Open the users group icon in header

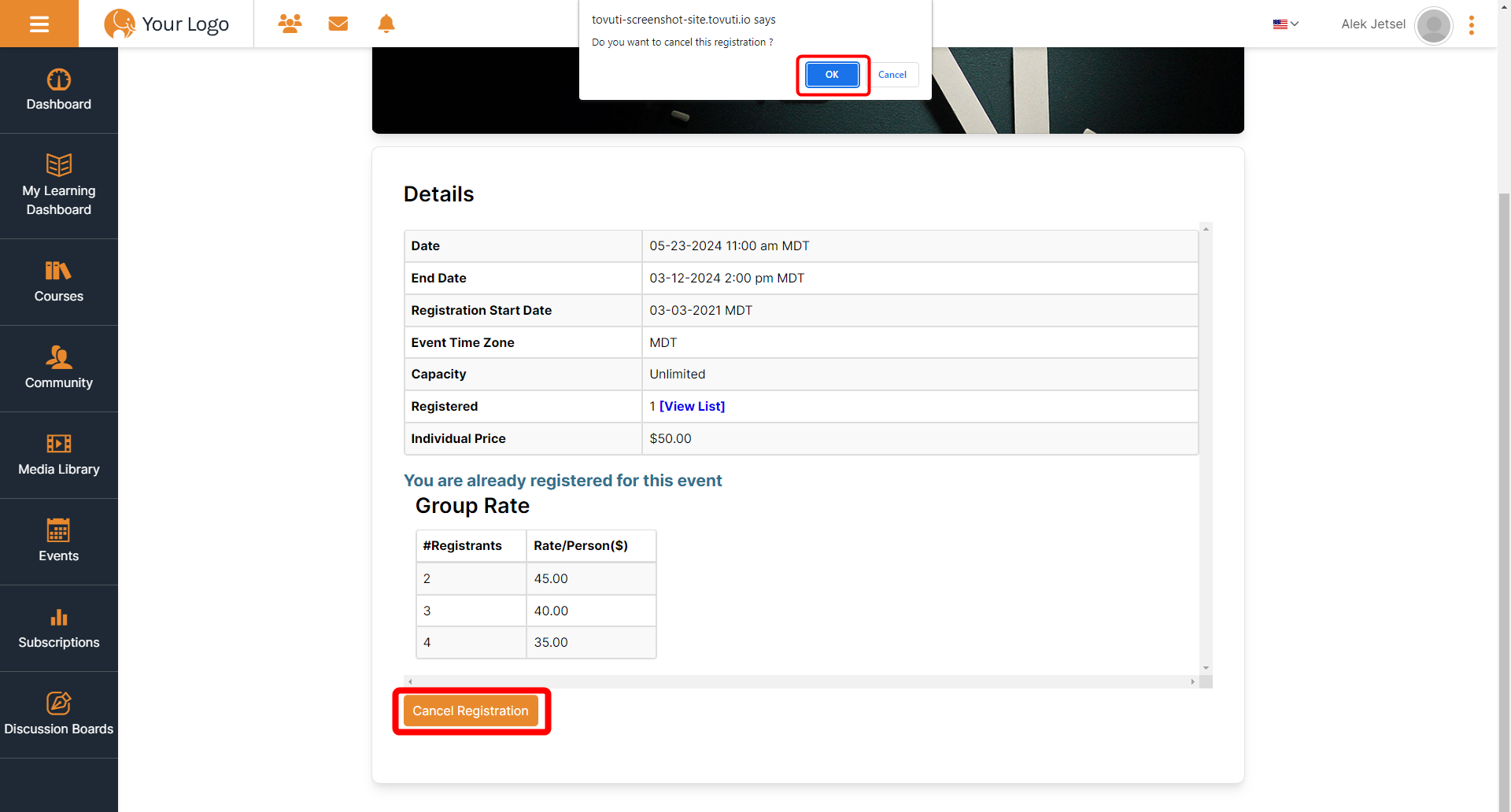[290, 24]
